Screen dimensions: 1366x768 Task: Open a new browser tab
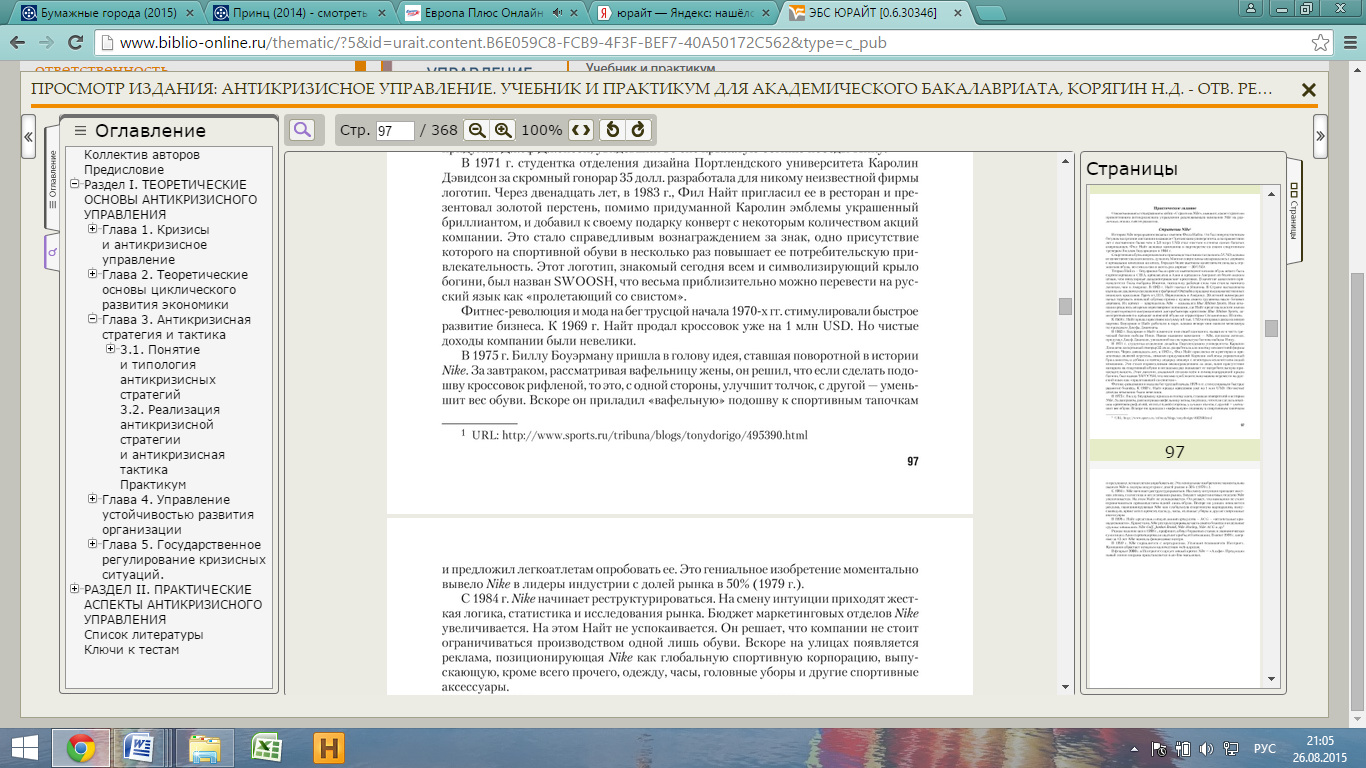tap(990, 14)
